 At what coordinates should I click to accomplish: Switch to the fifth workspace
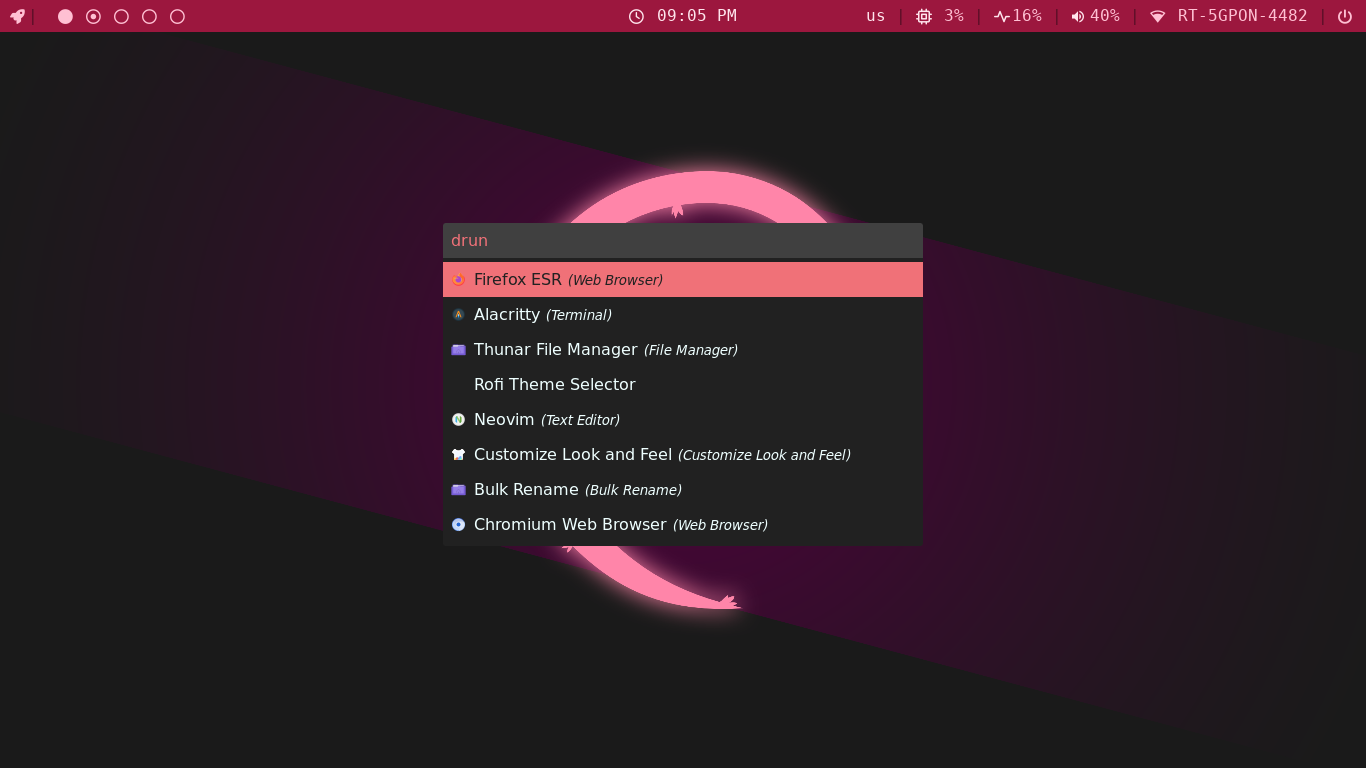click(177, 16)
